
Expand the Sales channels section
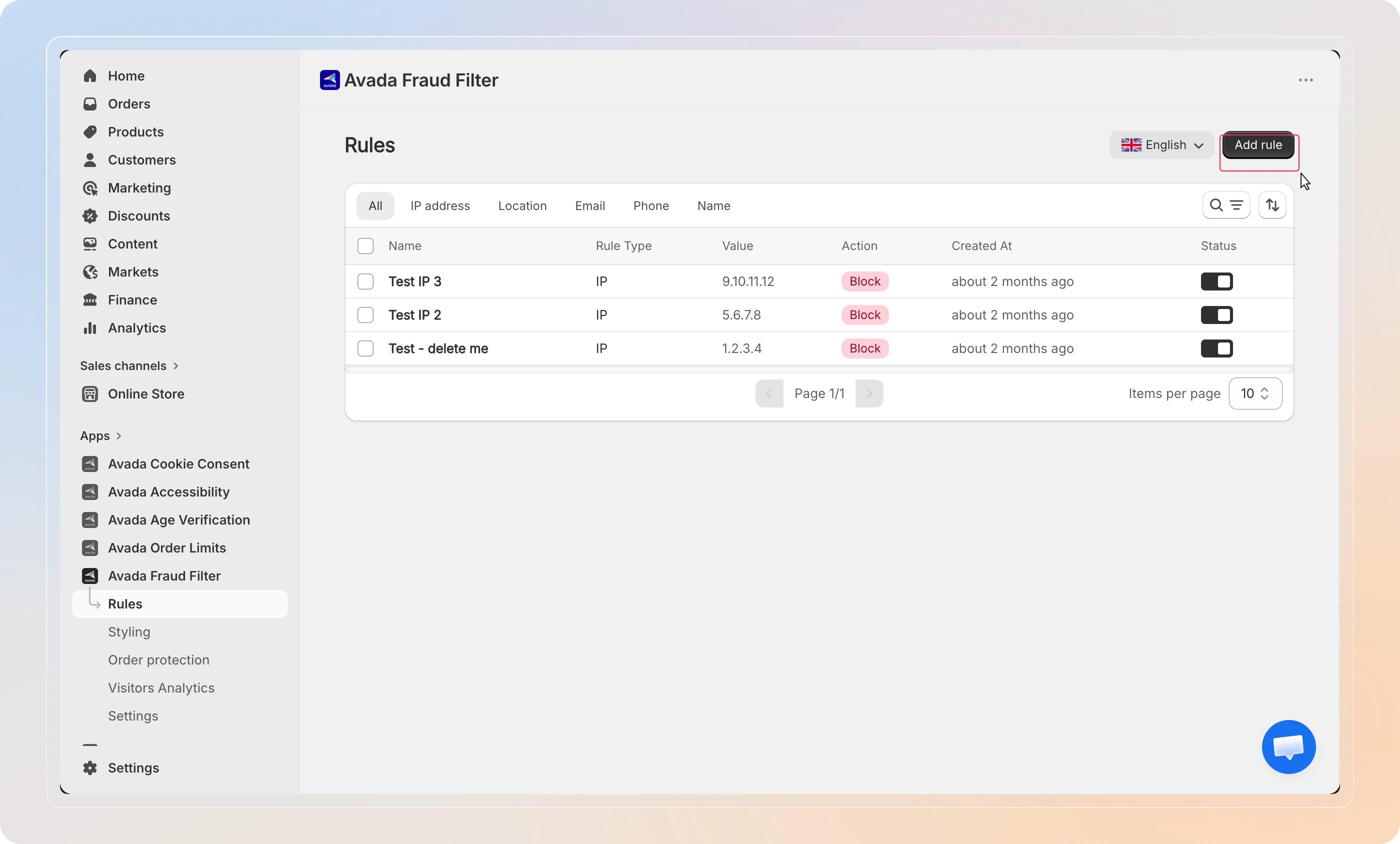(129, 366)
